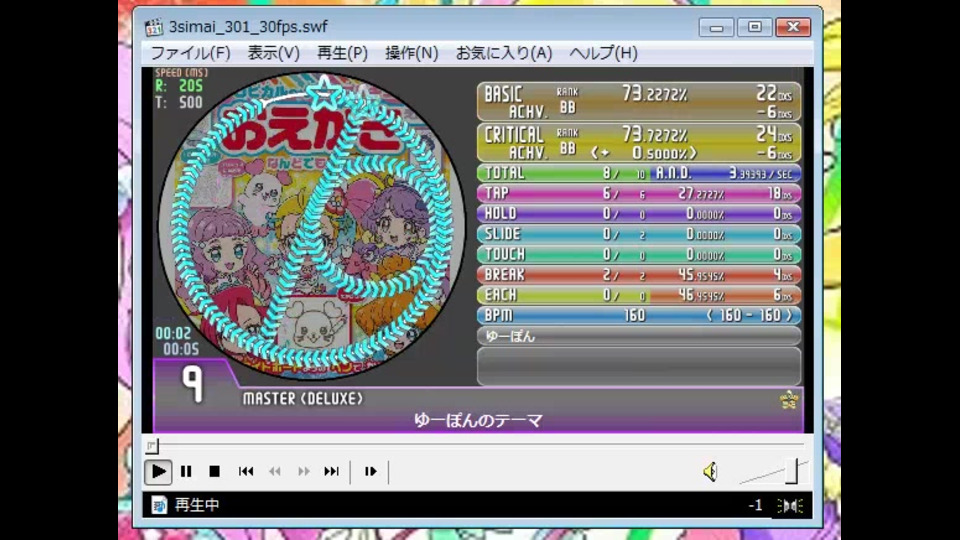Open the お気に入り(A) menu
The image size is (960, 540).
504,53
